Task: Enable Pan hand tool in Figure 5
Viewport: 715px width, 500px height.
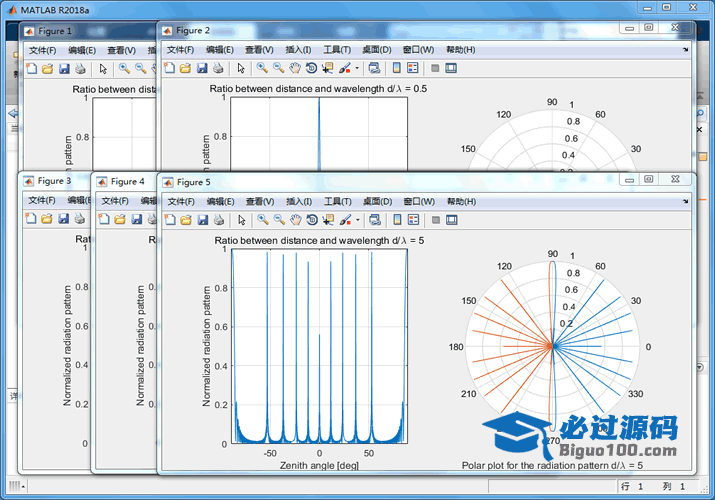Action: tap(295, 220)
